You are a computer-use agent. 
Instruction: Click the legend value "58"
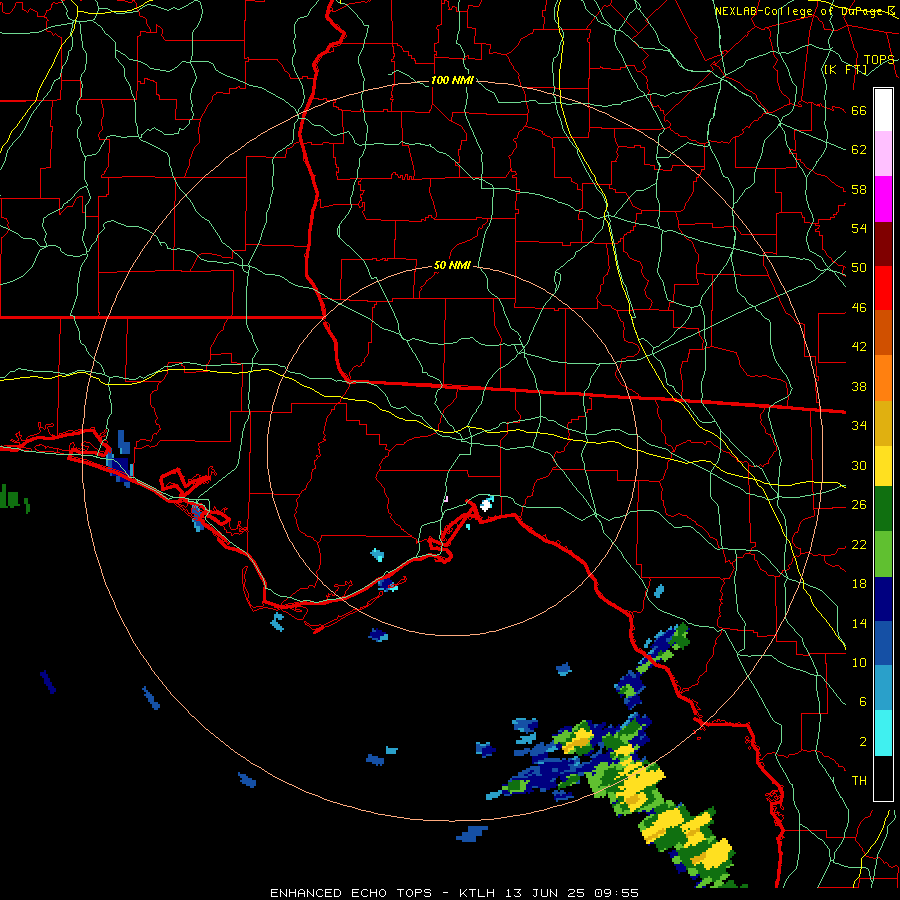pyautogui.click(x=859, y=189)
